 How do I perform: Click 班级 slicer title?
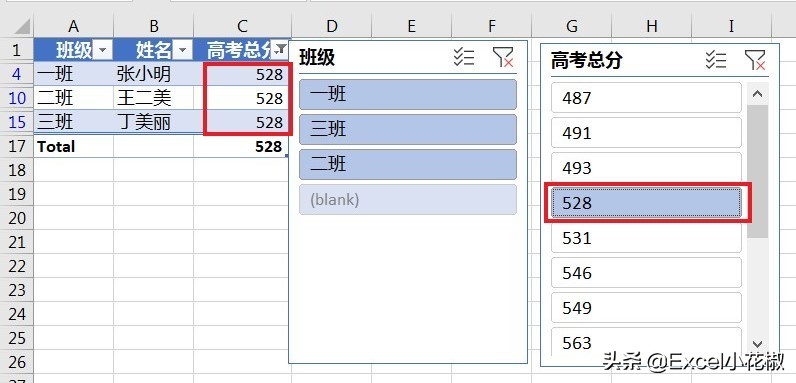(x=317, y=57)
